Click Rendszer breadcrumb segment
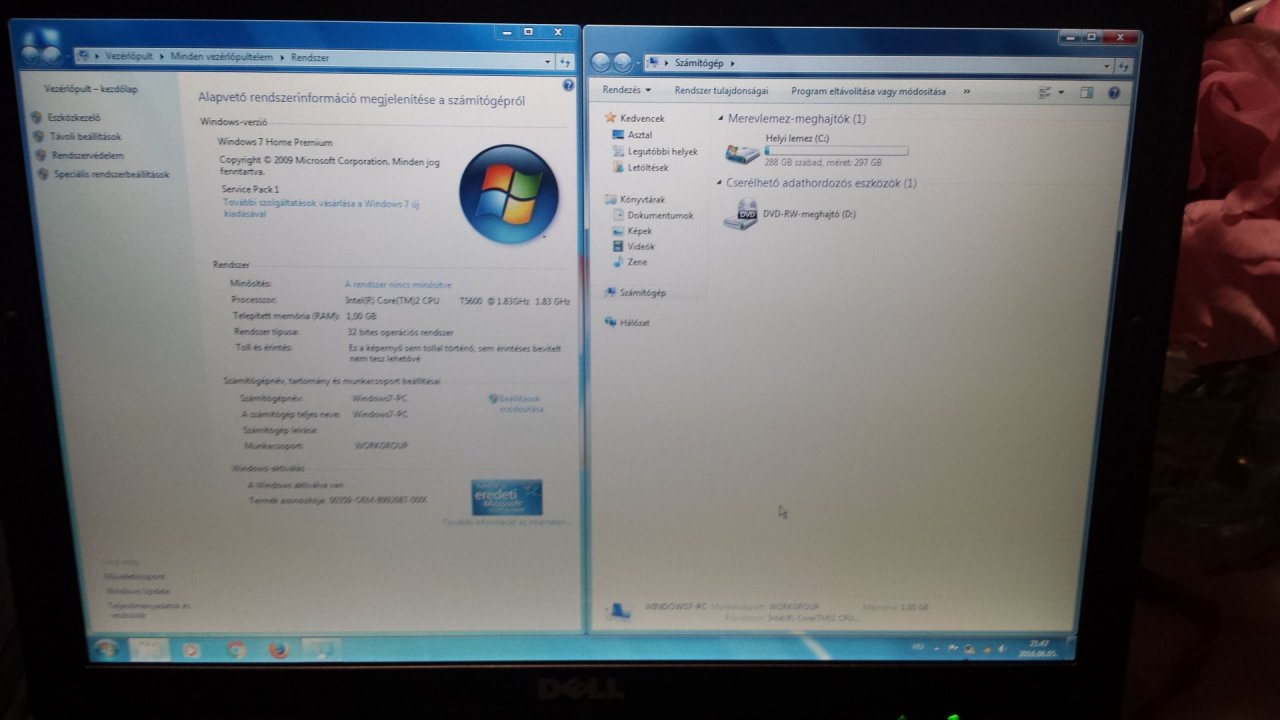Screen dimensions: 1280x720 310,58
